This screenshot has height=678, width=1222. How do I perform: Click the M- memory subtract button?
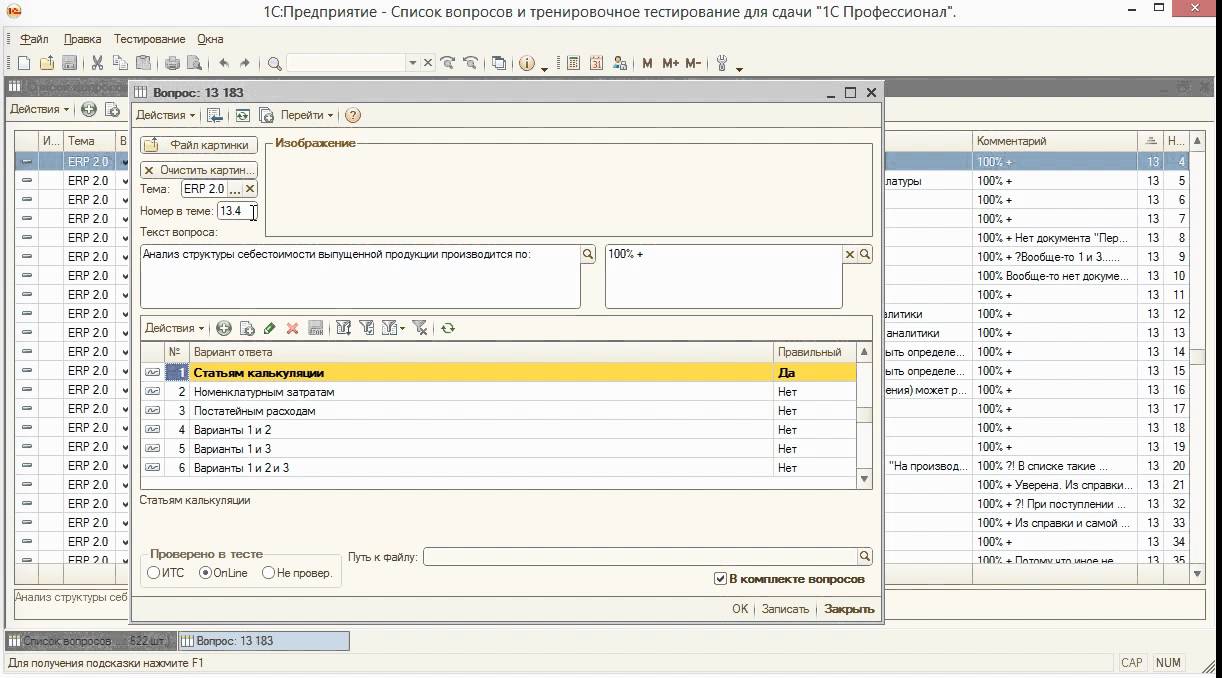(693, 63)
